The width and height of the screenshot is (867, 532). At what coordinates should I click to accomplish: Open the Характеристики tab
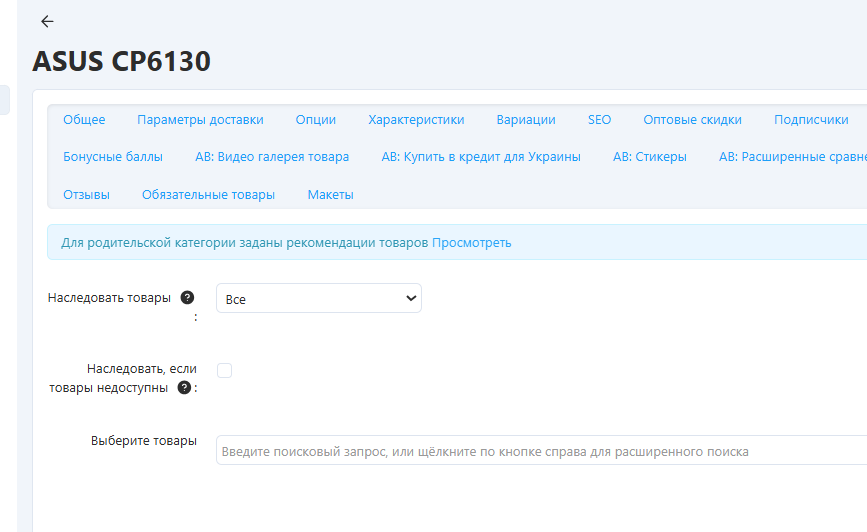coord(416,120)
